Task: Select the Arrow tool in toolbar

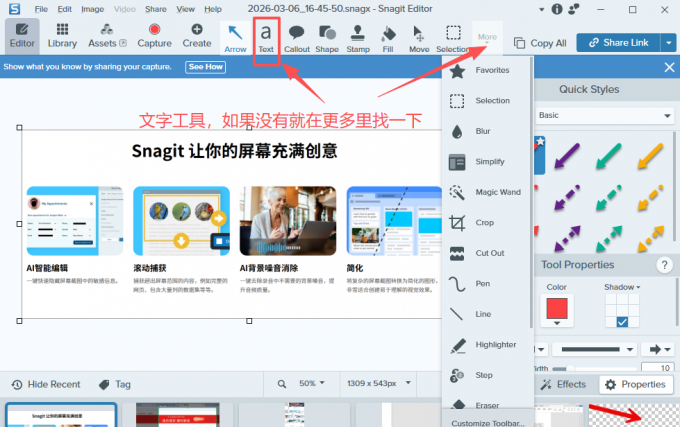Action: click(x=235, y=38)
